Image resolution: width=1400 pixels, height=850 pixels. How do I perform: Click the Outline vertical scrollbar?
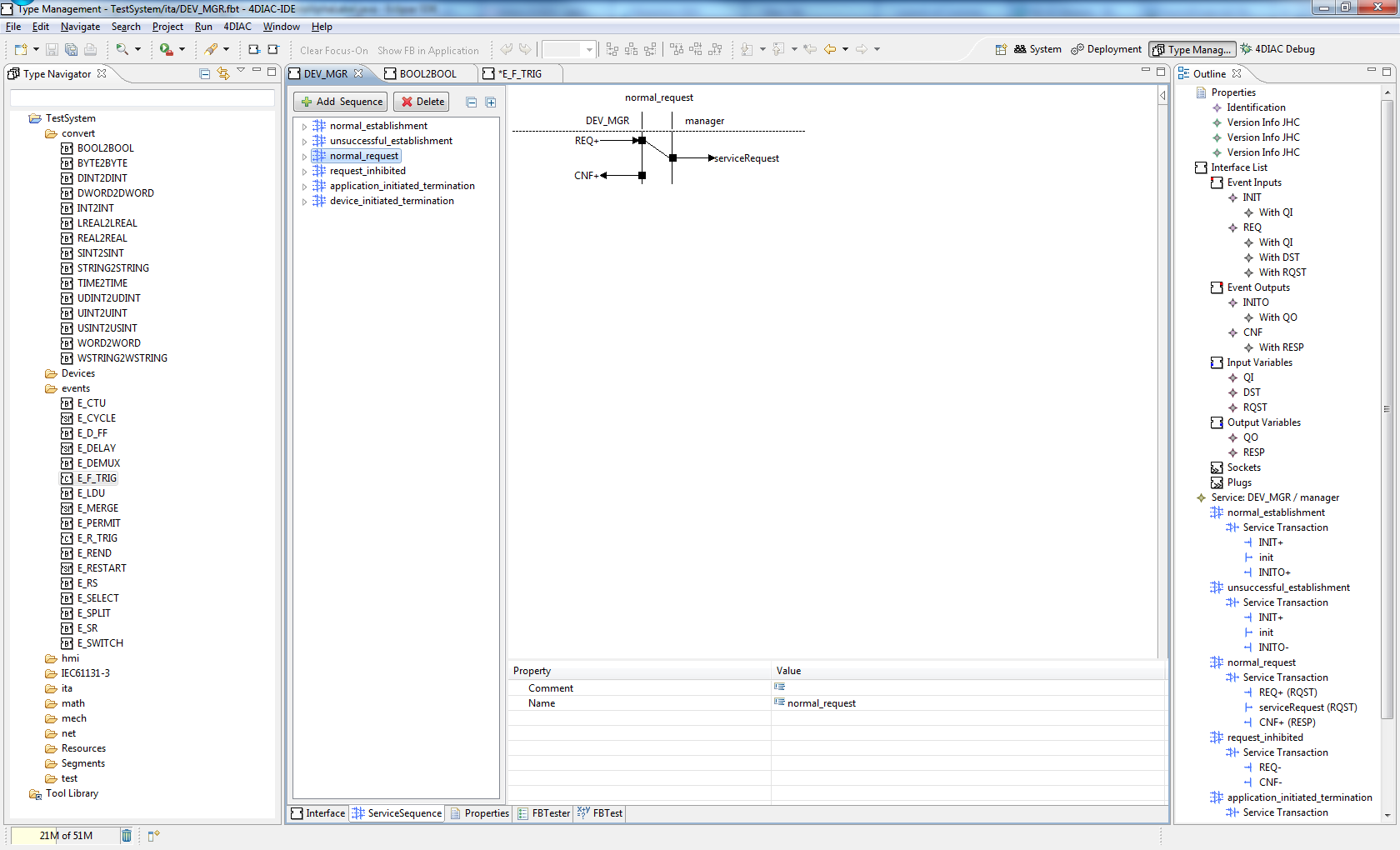[x=1387, y=408]
